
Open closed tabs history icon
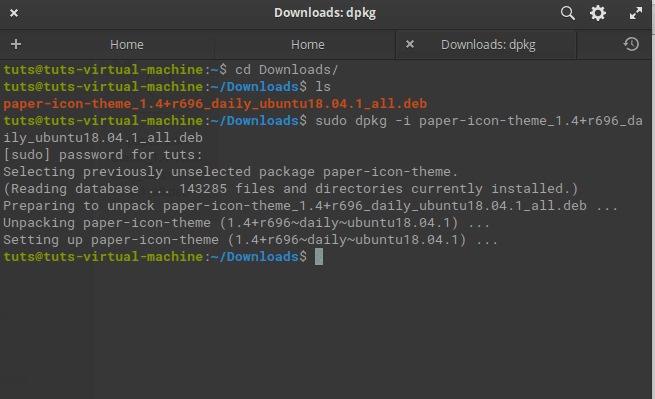631,44
